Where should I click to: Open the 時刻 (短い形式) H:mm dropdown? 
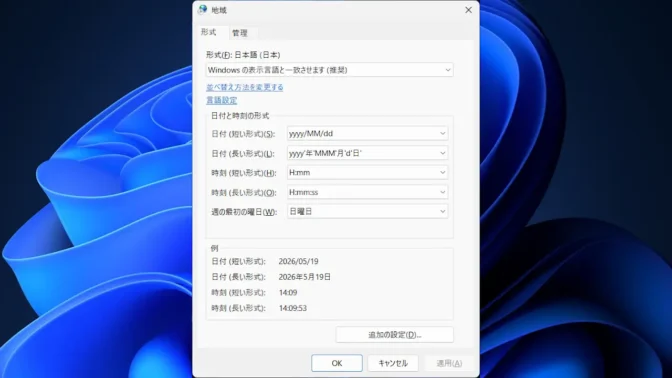pos(367,173)
